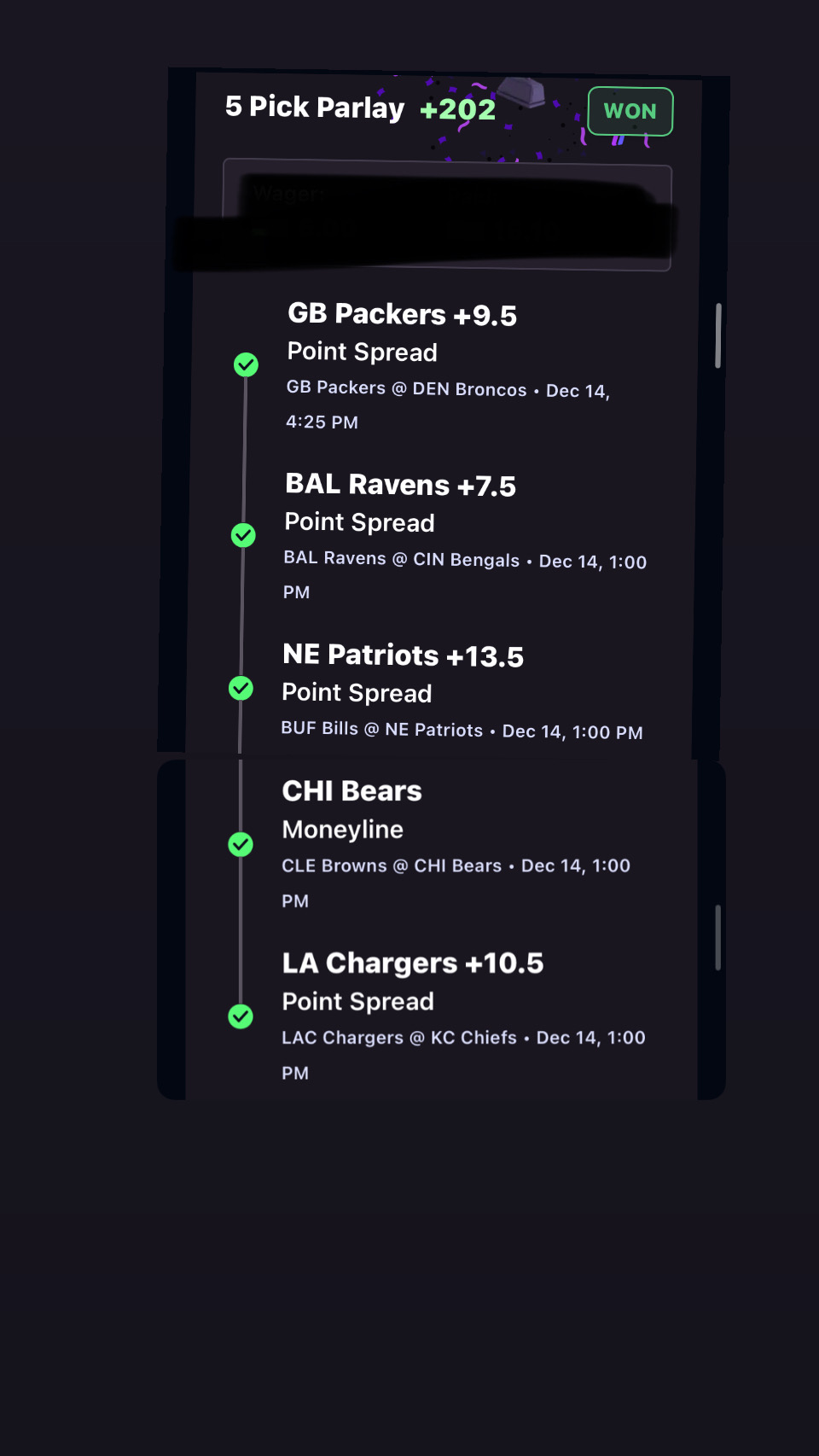Open the NE Patriots +13.5 pick
This screenshot has width=819, height=1456.
pos(403,655)
